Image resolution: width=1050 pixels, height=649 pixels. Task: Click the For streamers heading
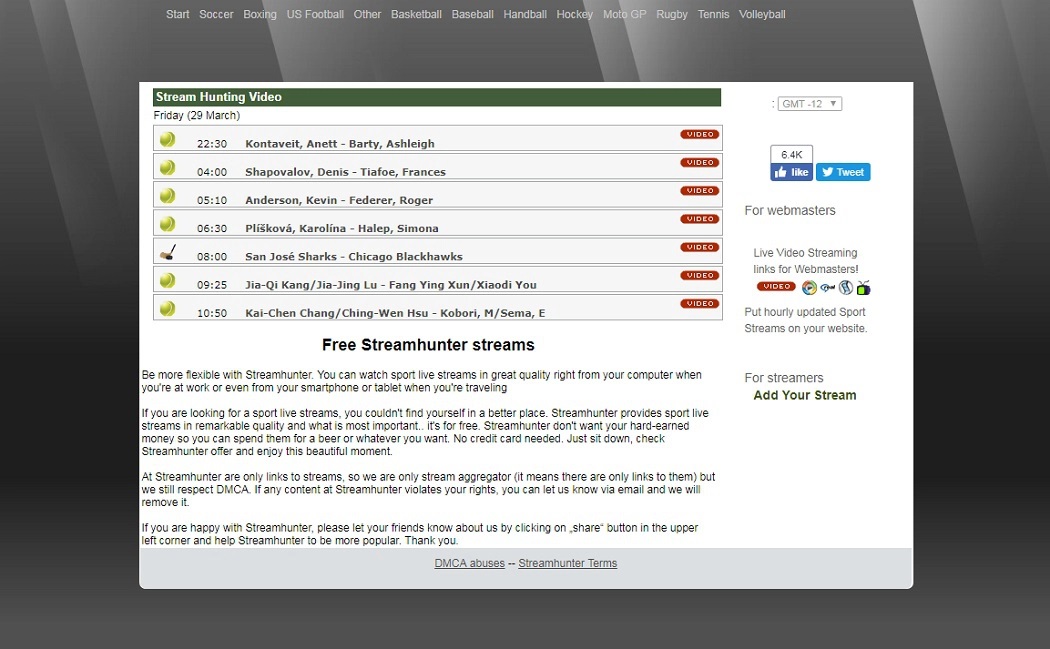click(x=784, y=378)
